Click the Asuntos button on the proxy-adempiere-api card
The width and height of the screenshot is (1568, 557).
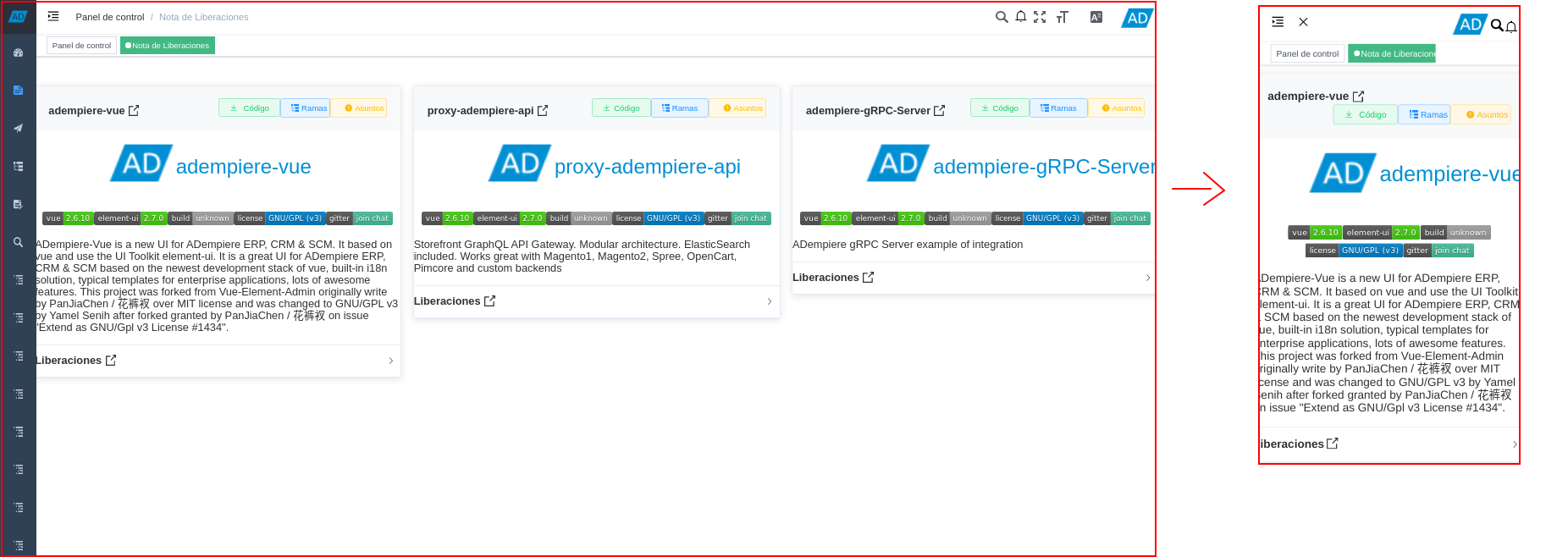(743, 108)
